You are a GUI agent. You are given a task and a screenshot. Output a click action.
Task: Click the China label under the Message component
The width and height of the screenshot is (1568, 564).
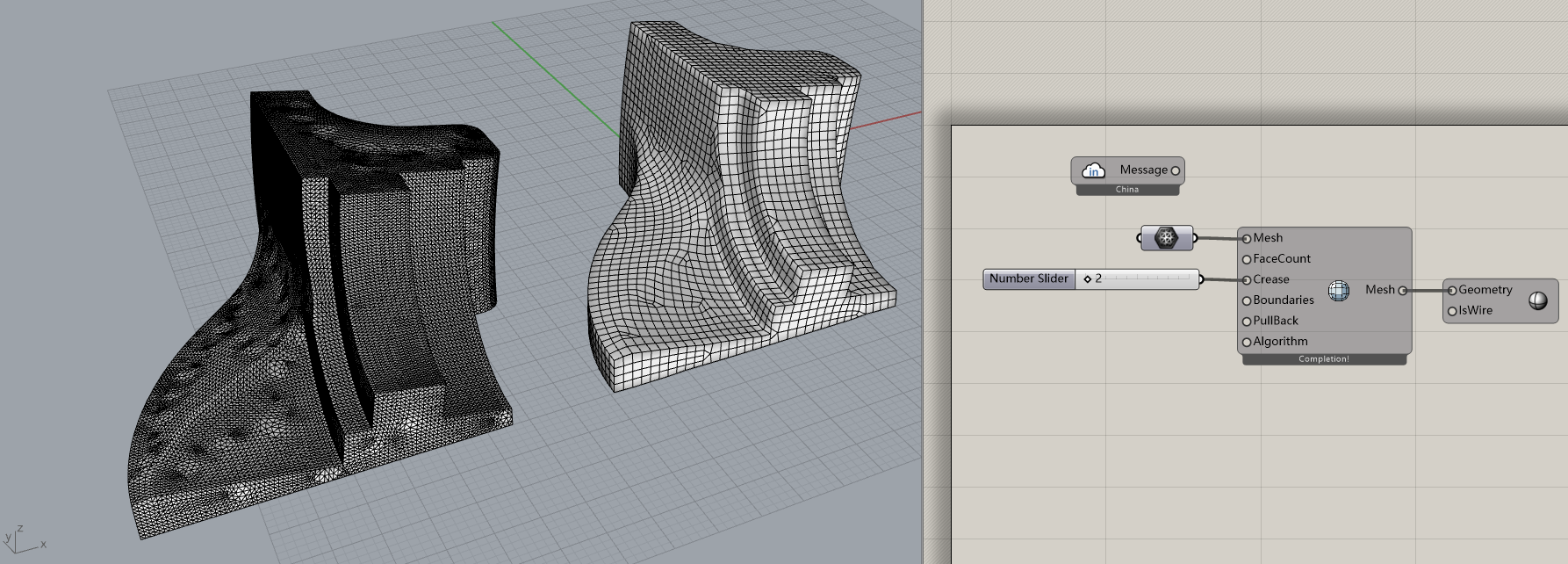point(1127,190)
